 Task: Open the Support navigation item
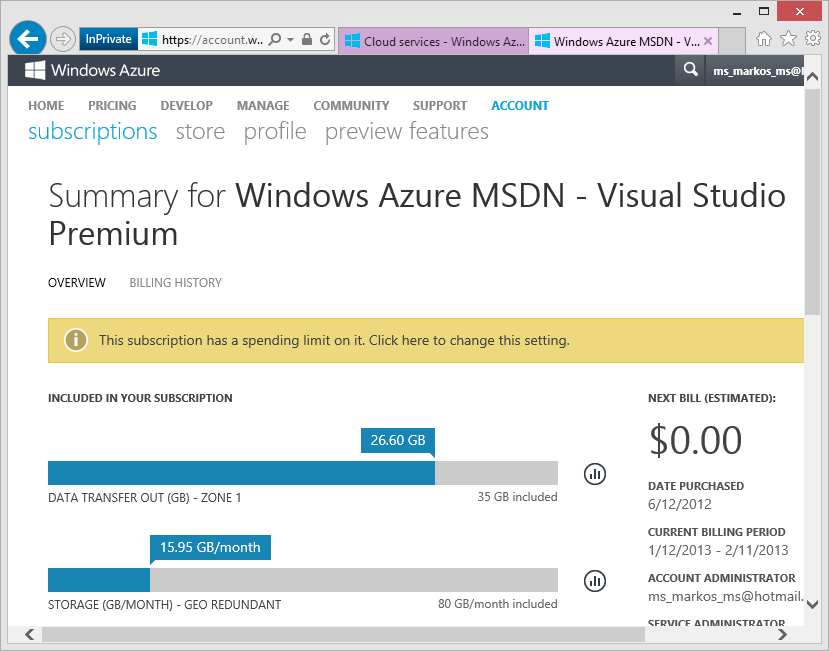coord(440,105)
